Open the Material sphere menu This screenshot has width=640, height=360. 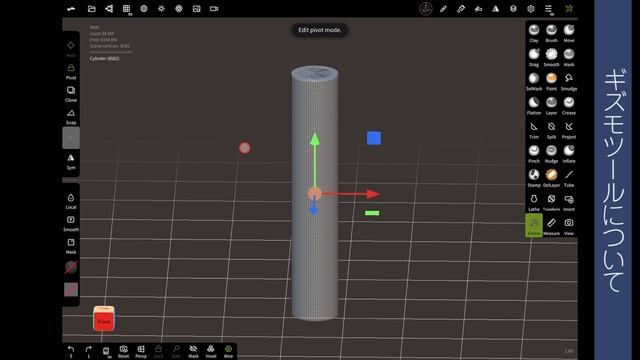tap(144, 9)
